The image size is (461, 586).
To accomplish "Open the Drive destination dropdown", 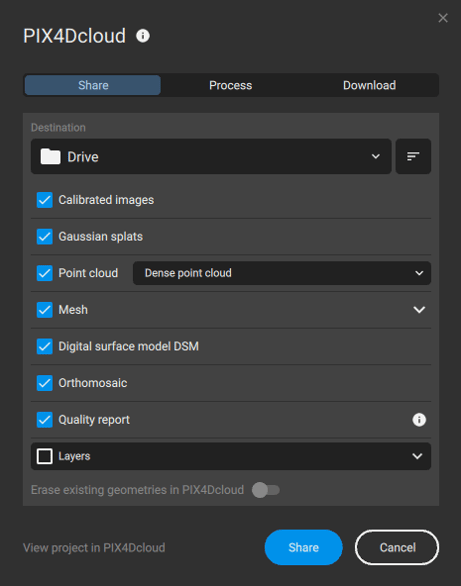I will pos(211,156).
